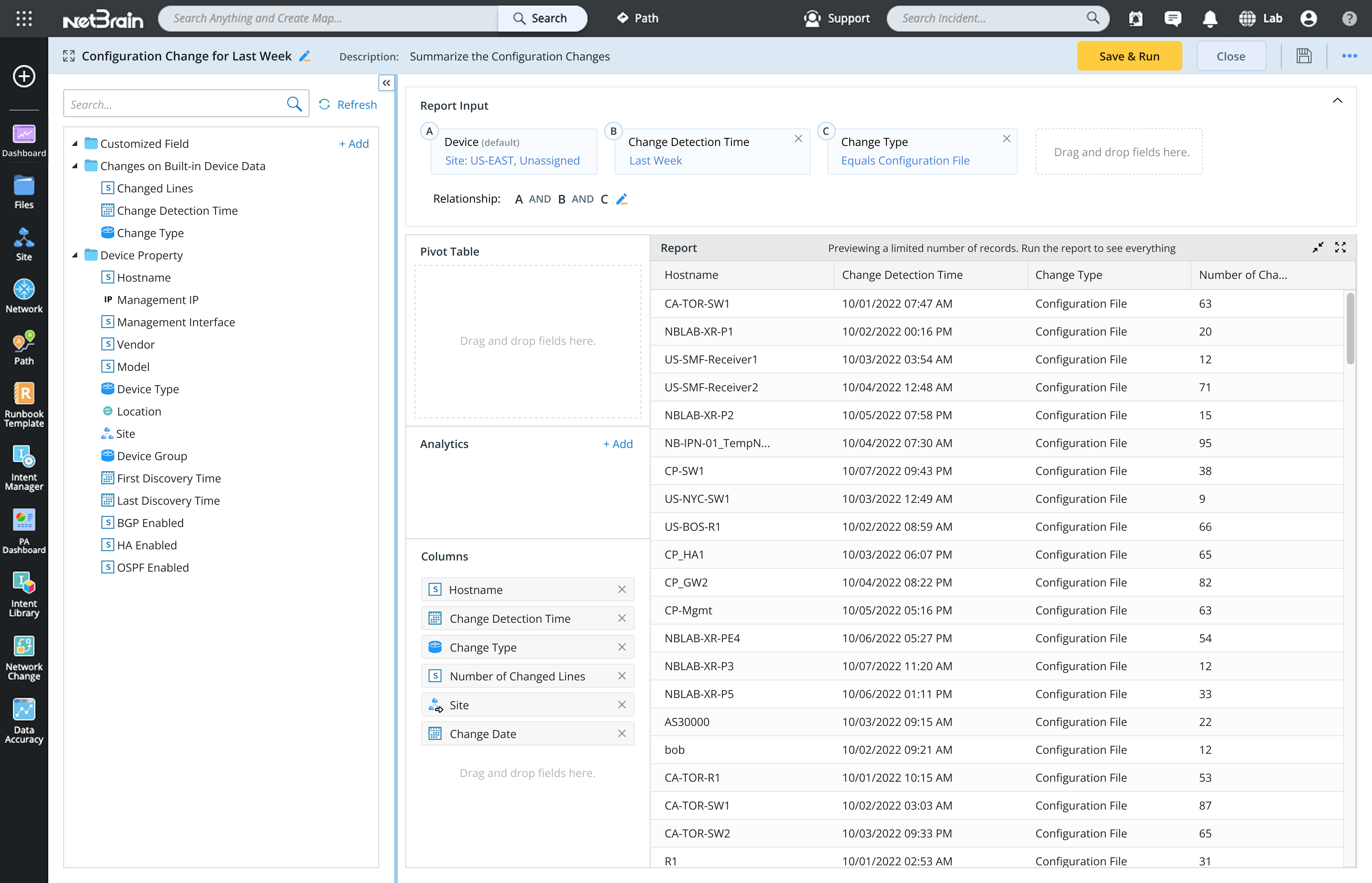Open the applications grid menu icon

(24, 18)
